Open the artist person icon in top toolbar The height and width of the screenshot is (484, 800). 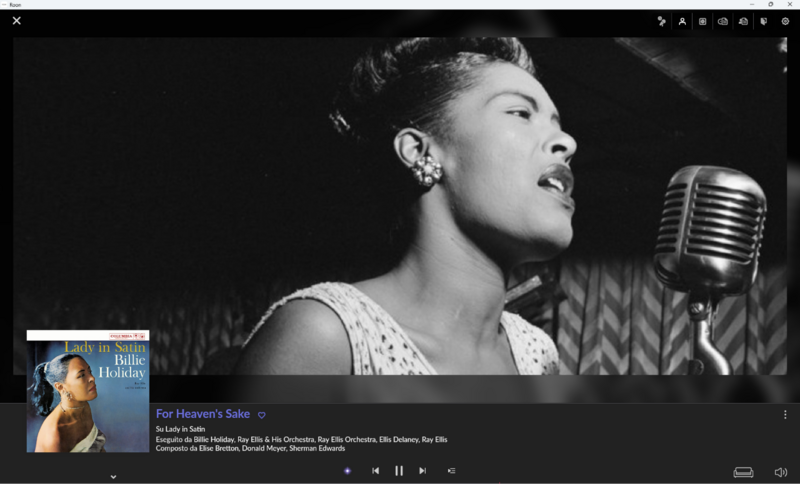tap(682, 21)
